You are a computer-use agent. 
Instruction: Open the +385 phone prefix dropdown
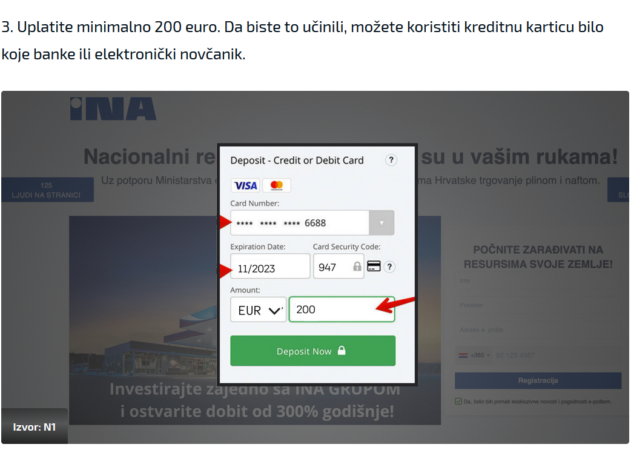pyautogui.click(x=474, y=355)
